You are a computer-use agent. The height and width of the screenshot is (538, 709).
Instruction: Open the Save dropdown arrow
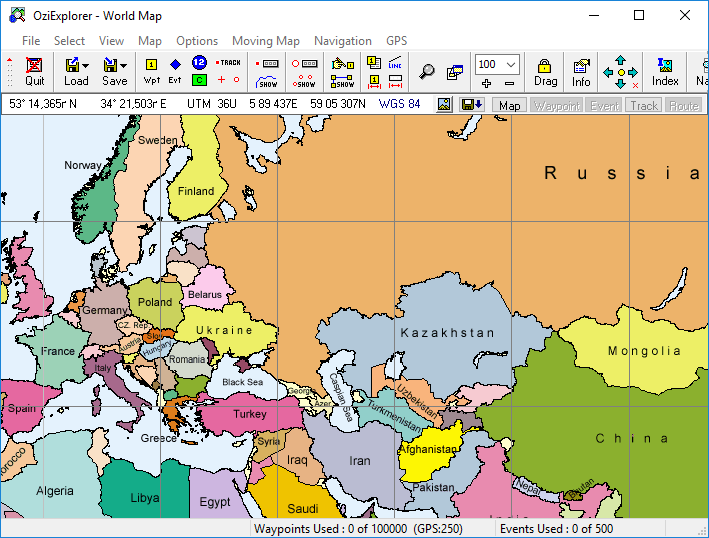(123, 66)
